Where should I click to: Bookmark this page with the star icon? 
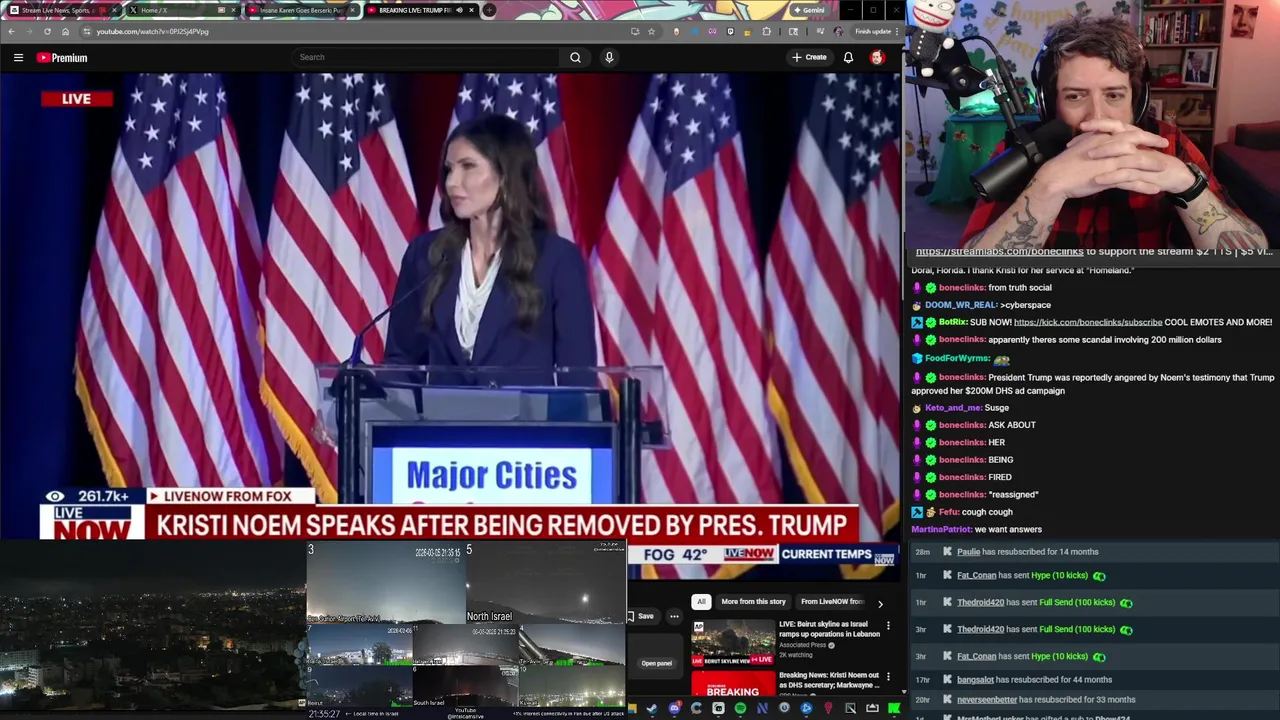coord(651,31)
